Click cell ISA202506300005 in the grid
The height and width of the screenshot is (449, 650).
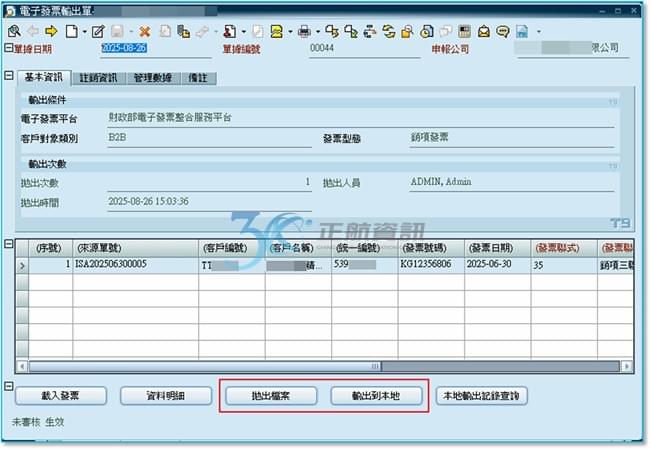(136, 265)
